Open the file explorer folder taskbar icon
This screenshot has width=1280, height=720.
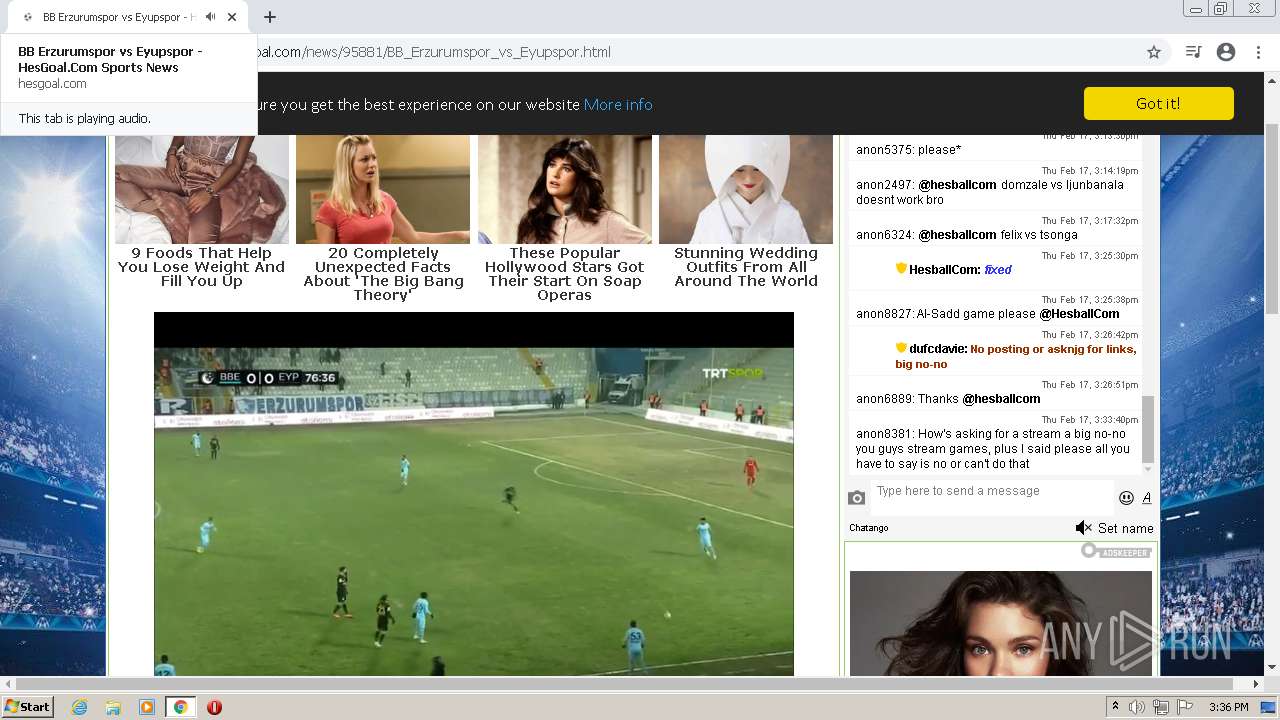[113, 707]
